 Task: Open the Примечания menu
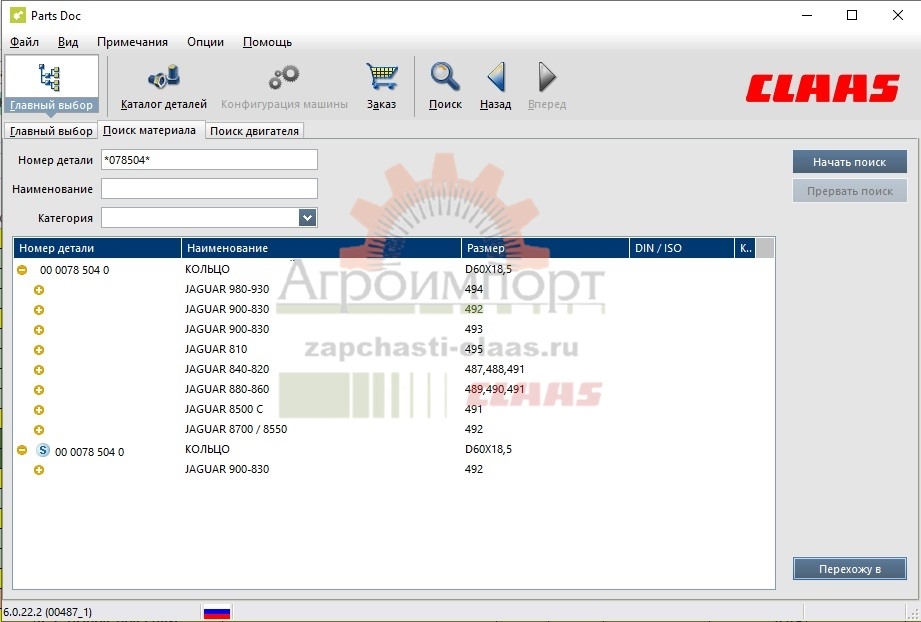click(x=132, y=42)
